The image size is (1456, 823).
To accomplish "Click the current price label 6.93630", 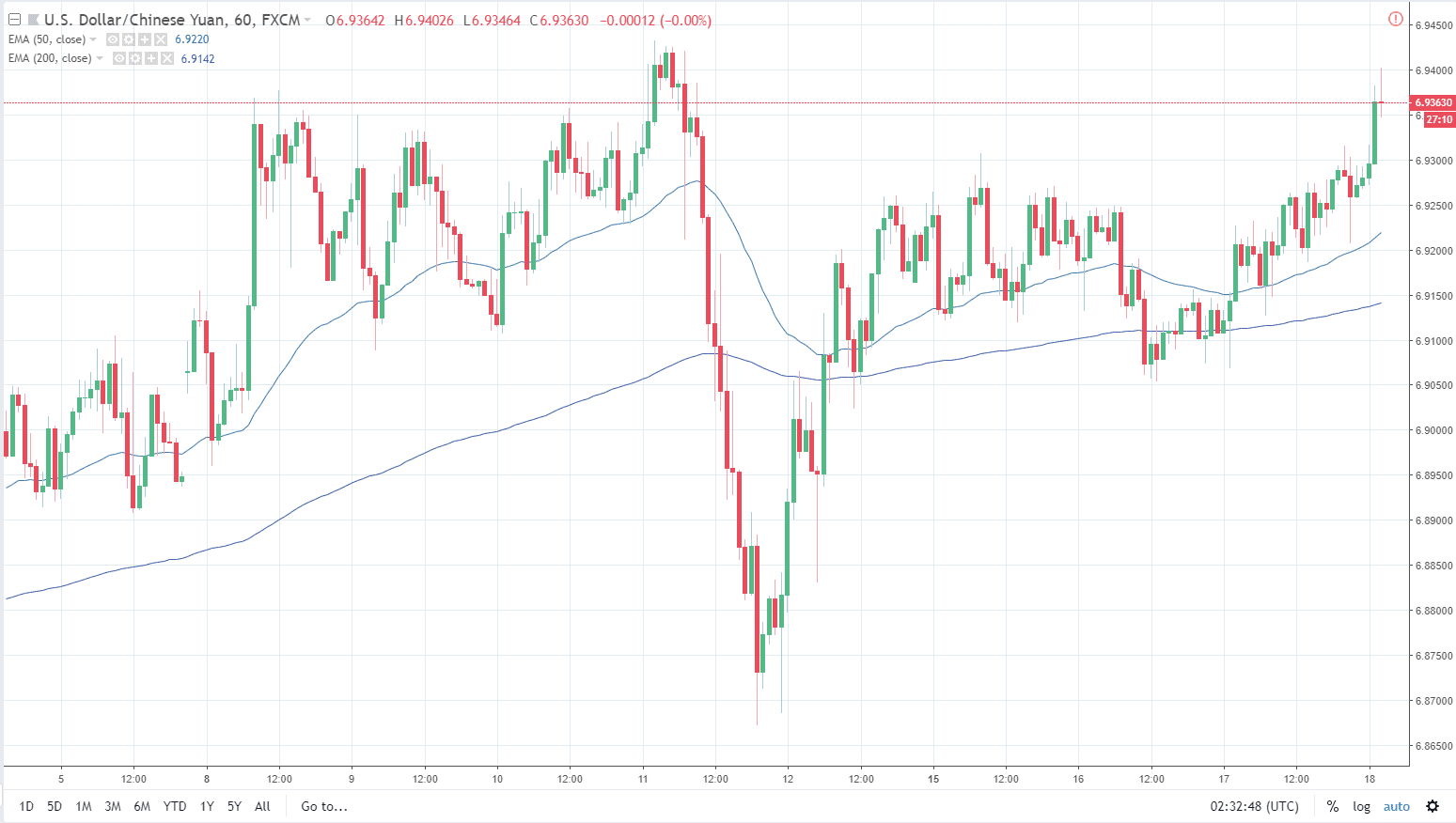I will (x=1433, y=102).
